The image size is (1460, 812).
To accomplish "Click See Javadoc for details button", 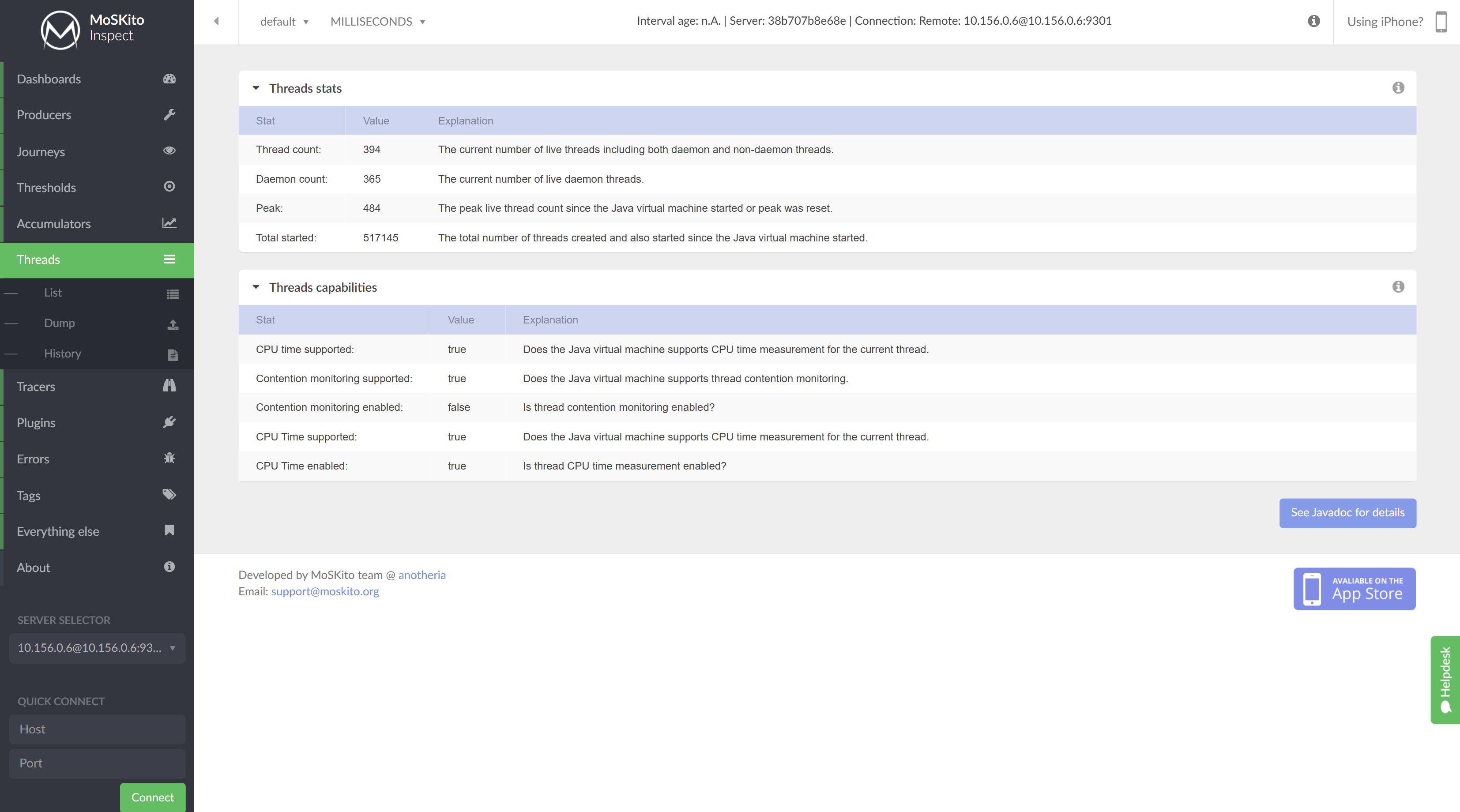I will (x=1347, y=512).
